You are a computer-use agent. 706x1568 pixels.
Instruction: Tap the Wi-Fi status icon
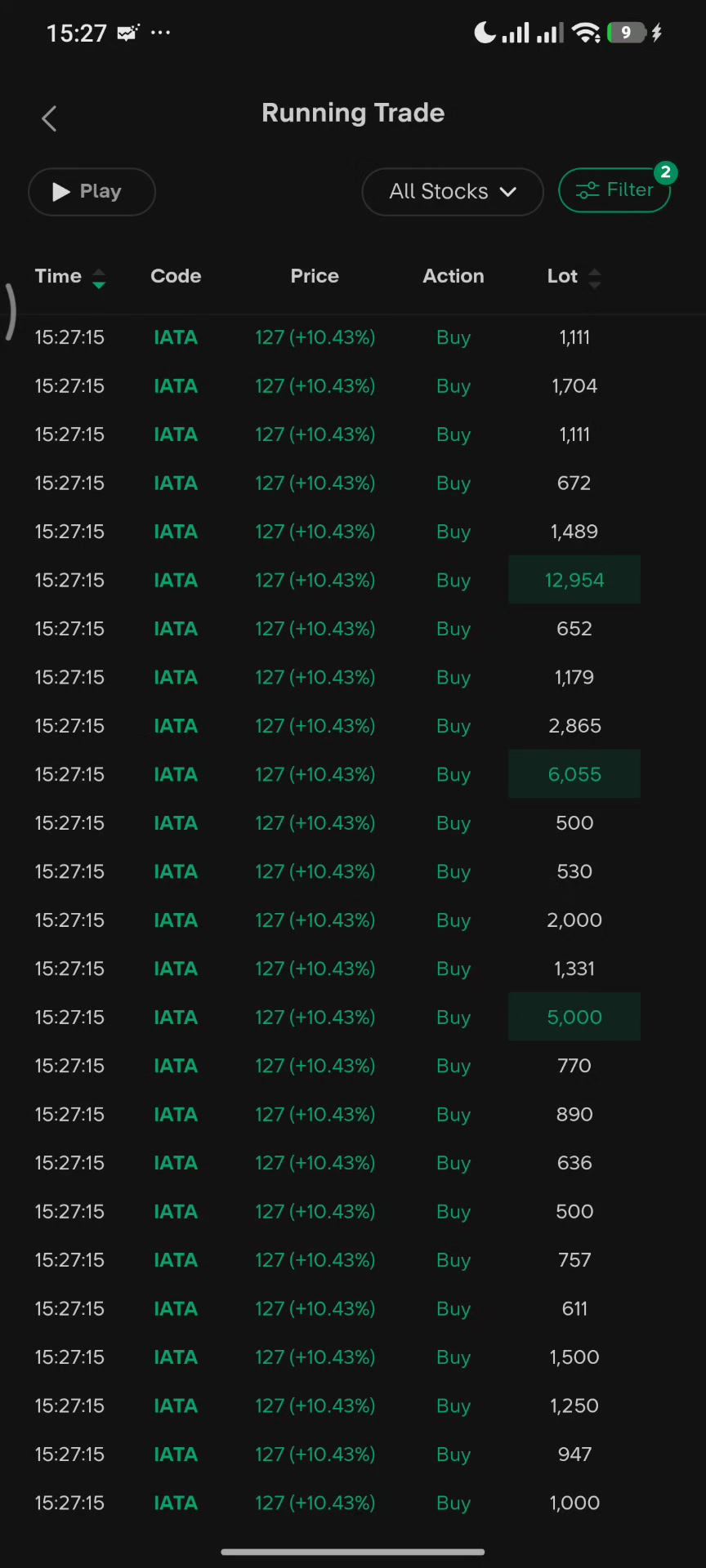coord(586,33)
